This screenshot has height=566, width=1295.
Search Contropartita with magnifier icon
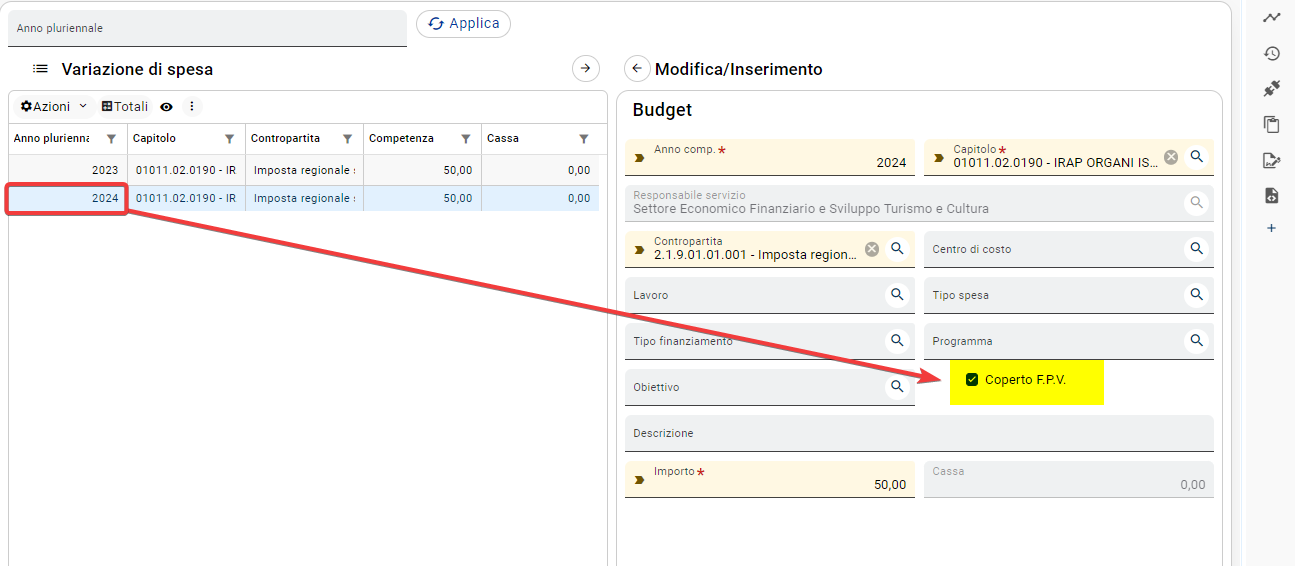click(x=897, y=249)
